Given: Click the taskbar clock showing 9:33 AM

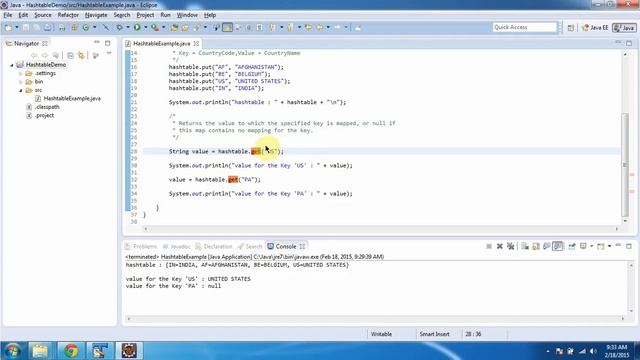Looking at the screenshot, I should pos(616,351).
